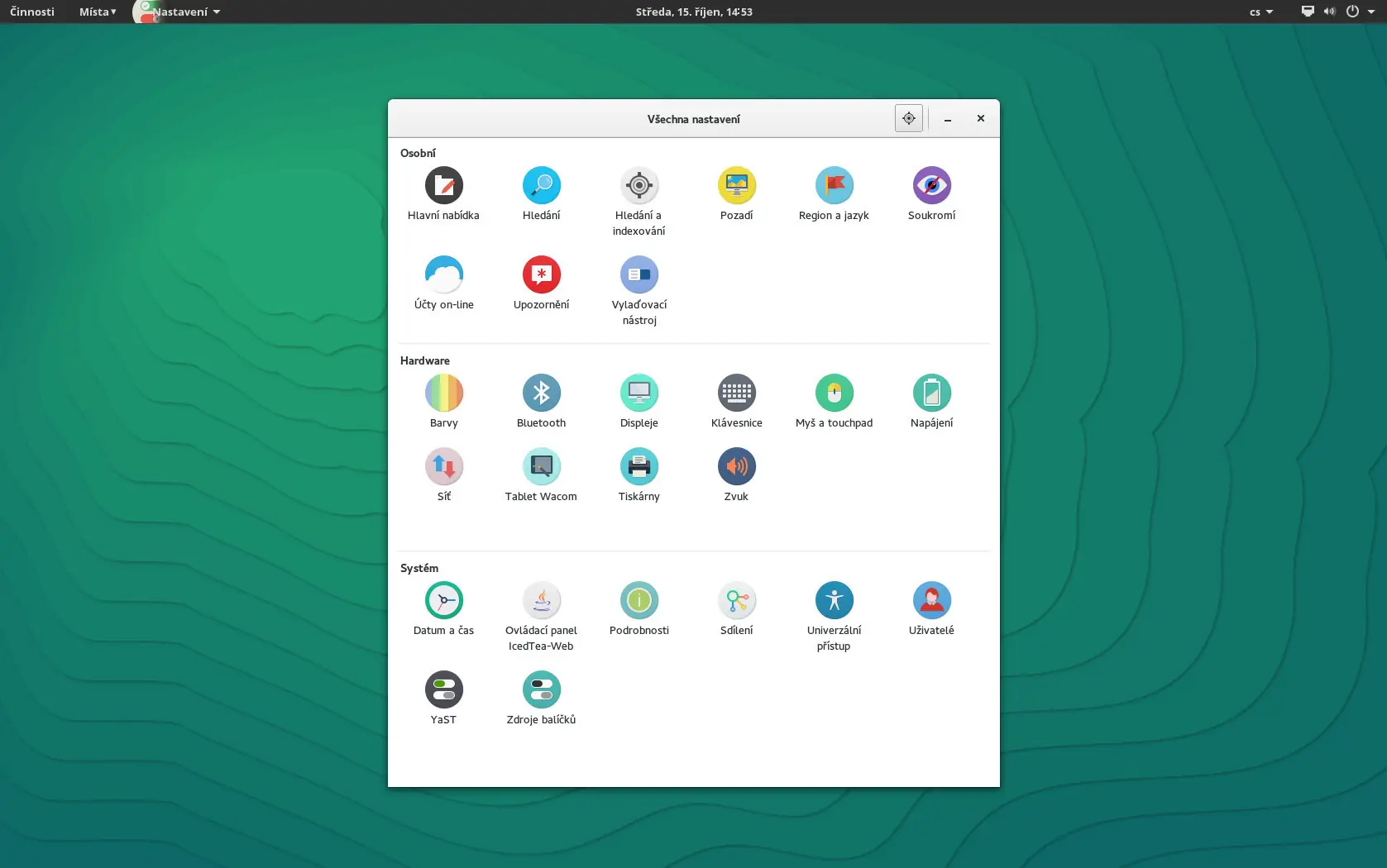Image resolution: width=1387 pixels, height=868 pixels.
Task: Open the Činnosti activities overview
Action: coord(32,12)
